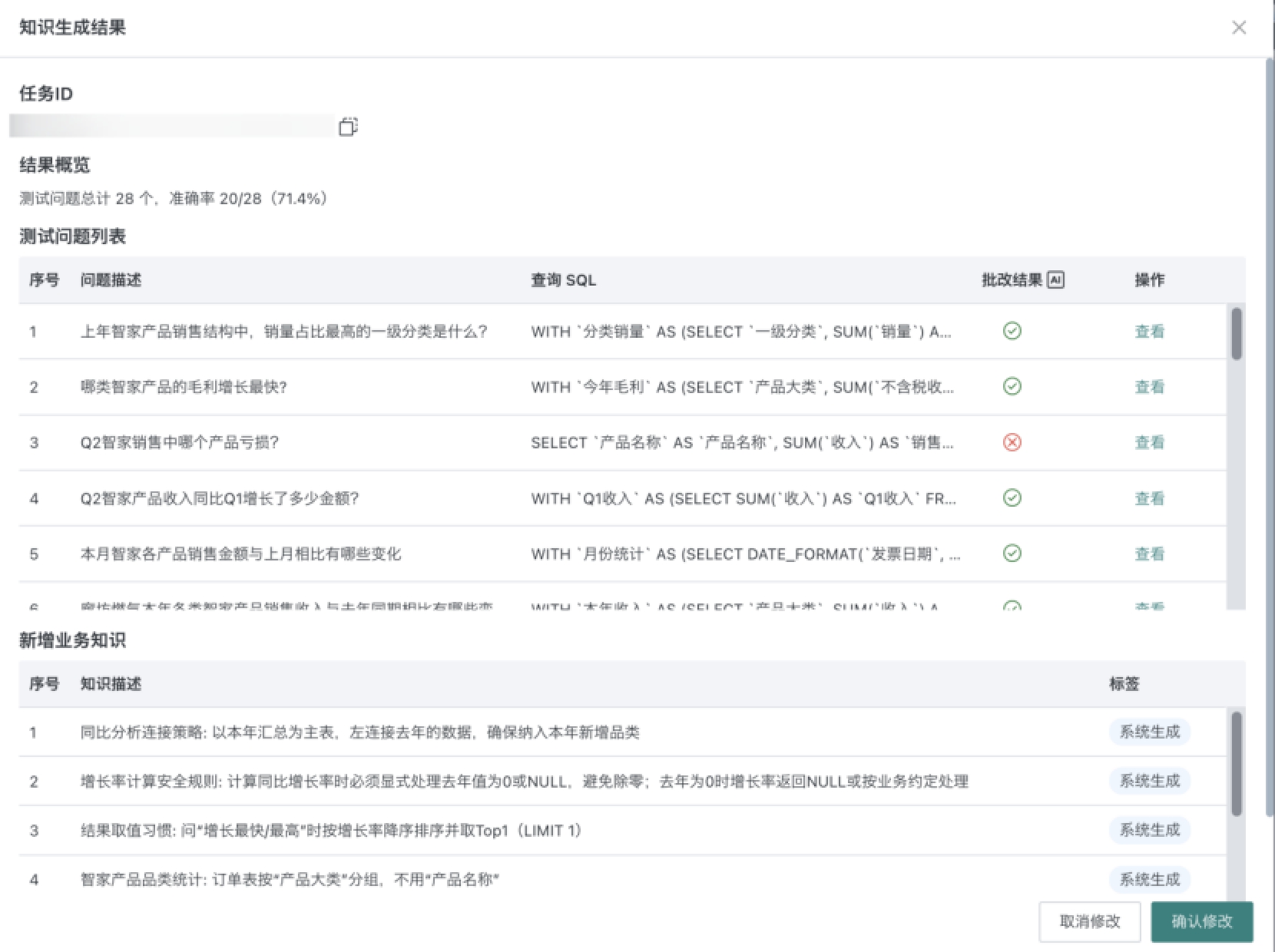This screenshot has height=952, width=1275.
Task: Click SQL cell starting WITH `月份统计`
Action: 746,554
